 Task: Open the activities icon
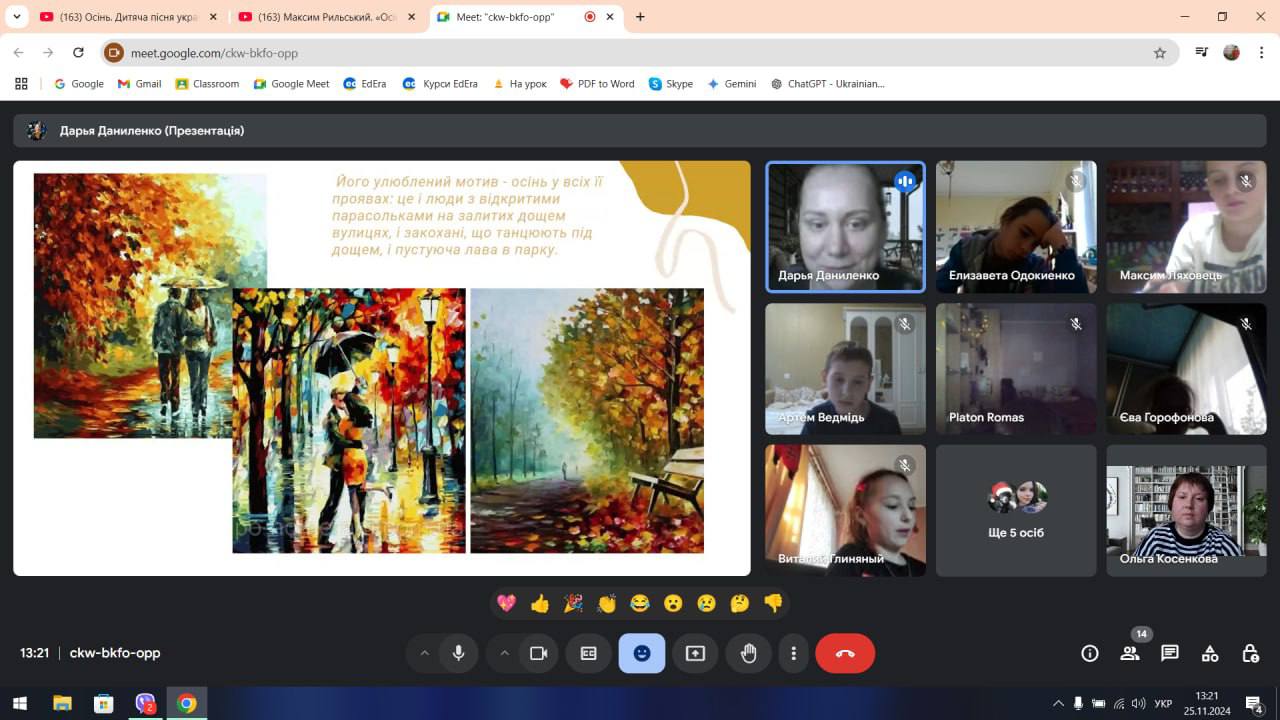[1210, 653]
